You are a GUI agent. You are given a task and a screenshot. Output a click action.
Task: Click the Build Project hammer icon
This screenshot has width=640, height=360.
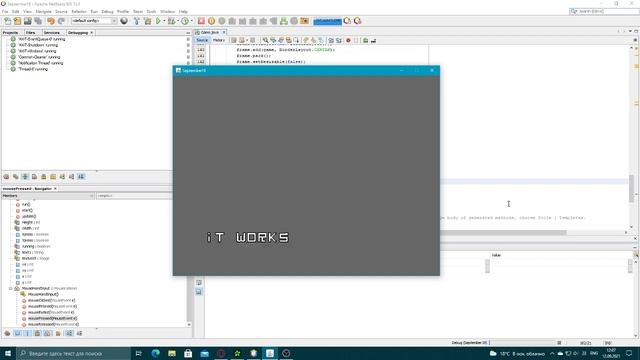point(137,21)
